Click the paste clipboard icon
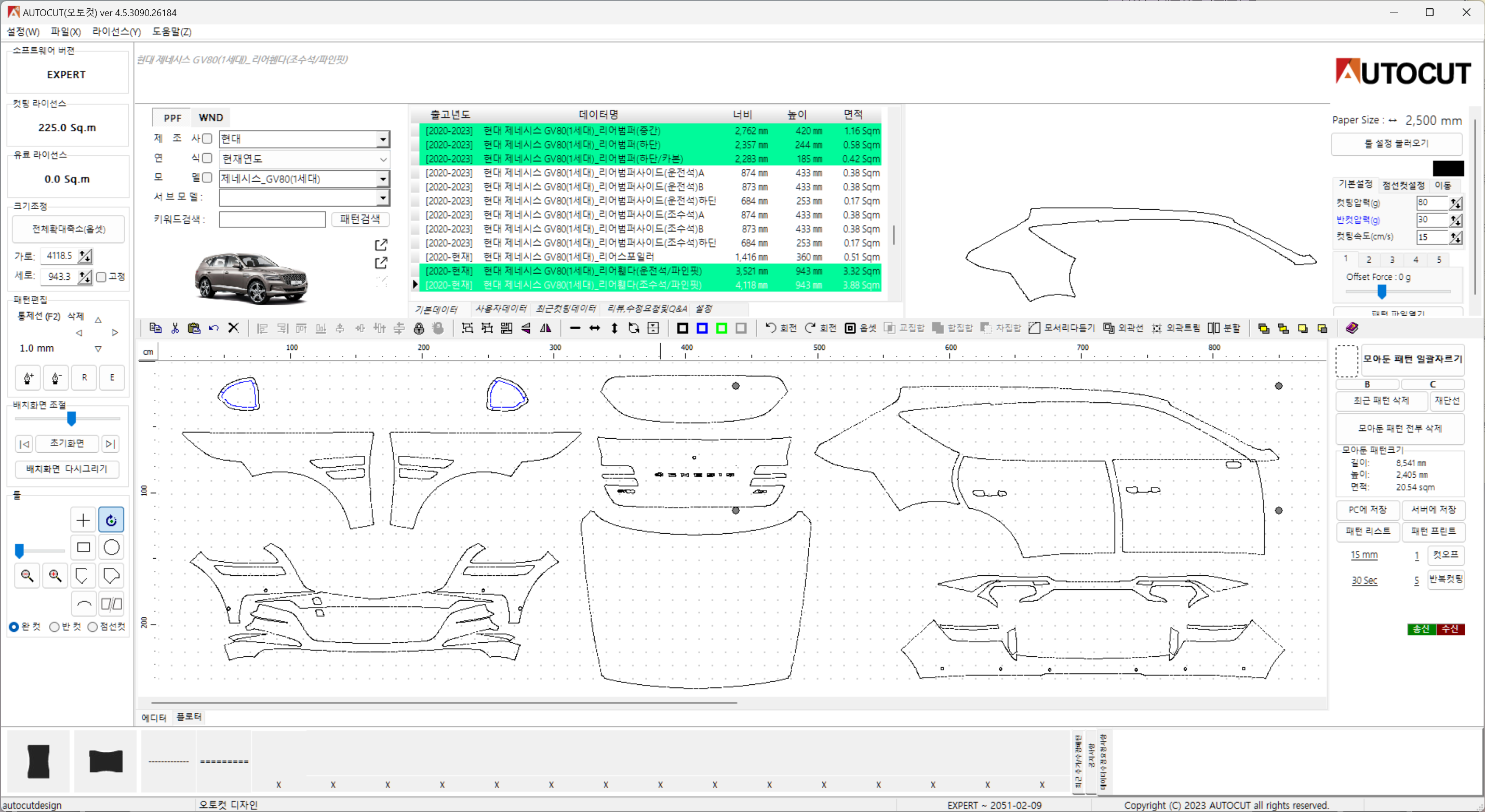 pos(194,328)
